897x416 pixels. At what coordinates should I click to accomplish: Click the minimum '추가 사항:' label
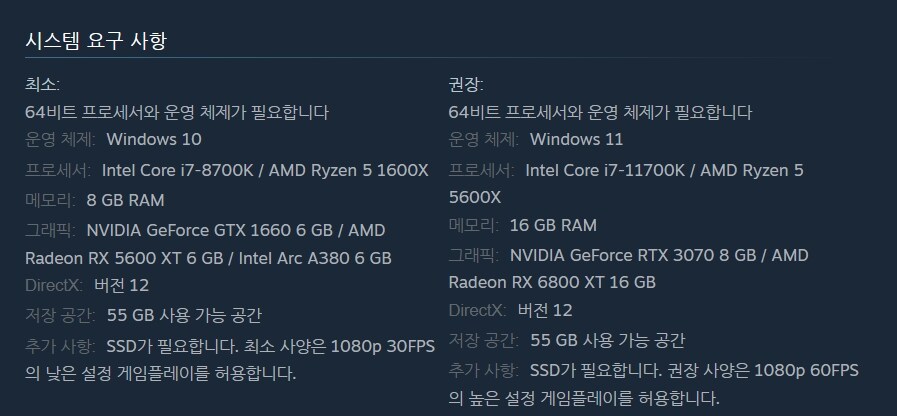pyautogui.click(x=61, y=347)
